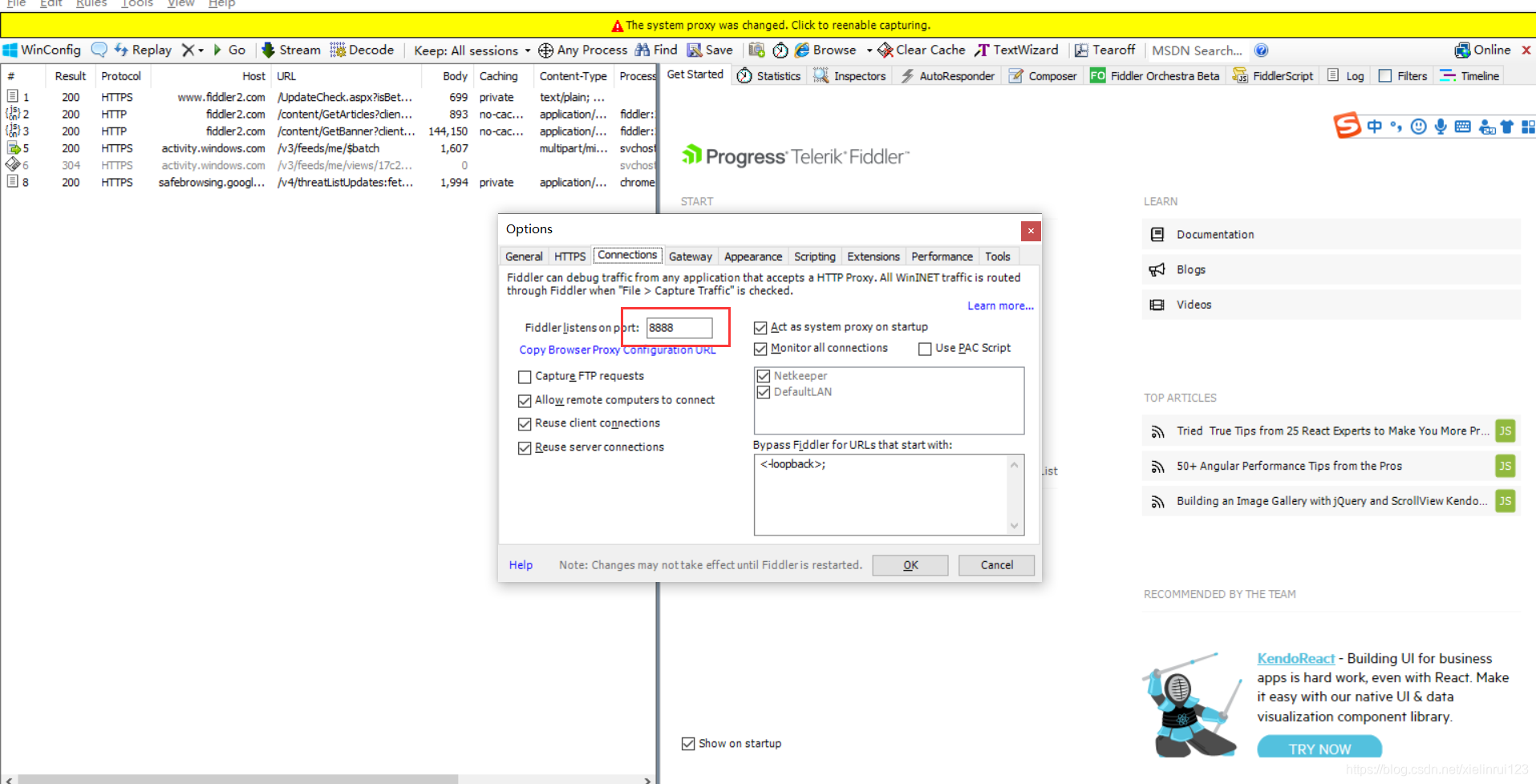This screenshot has height=784, width=1536.
Task: Switch to the Statistics tab
Action: coord(768,76)
